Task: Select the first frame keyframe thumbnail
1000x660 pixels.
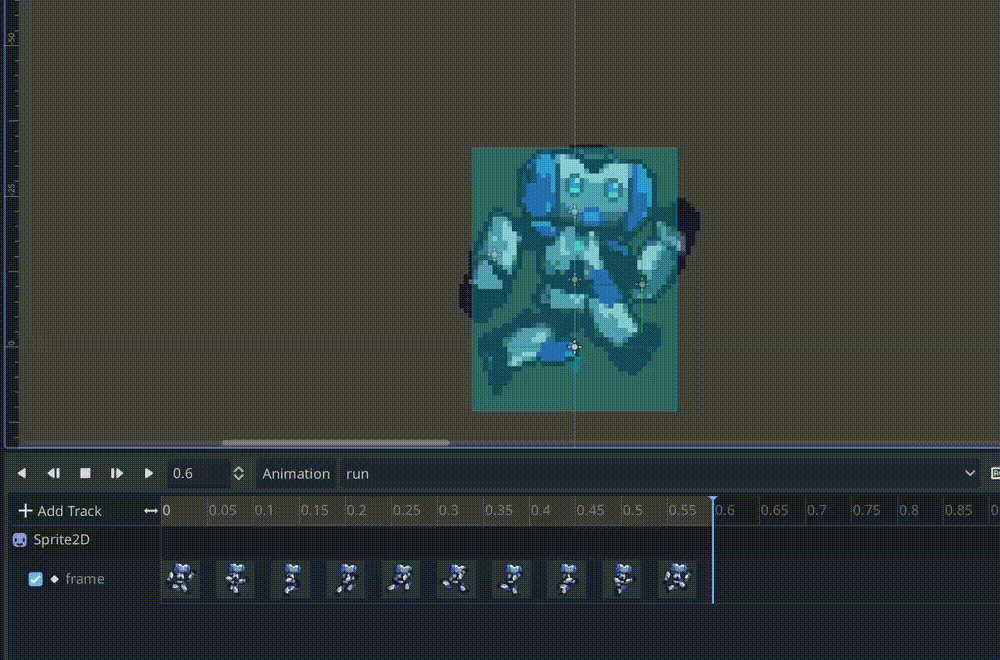Action: (180, 579)
